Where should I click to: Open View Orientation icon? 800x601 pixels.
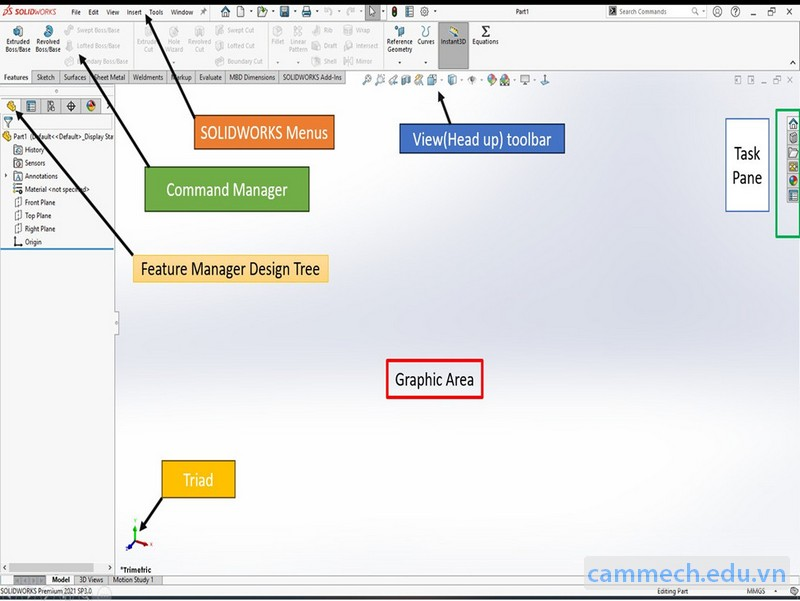point(432,80)
